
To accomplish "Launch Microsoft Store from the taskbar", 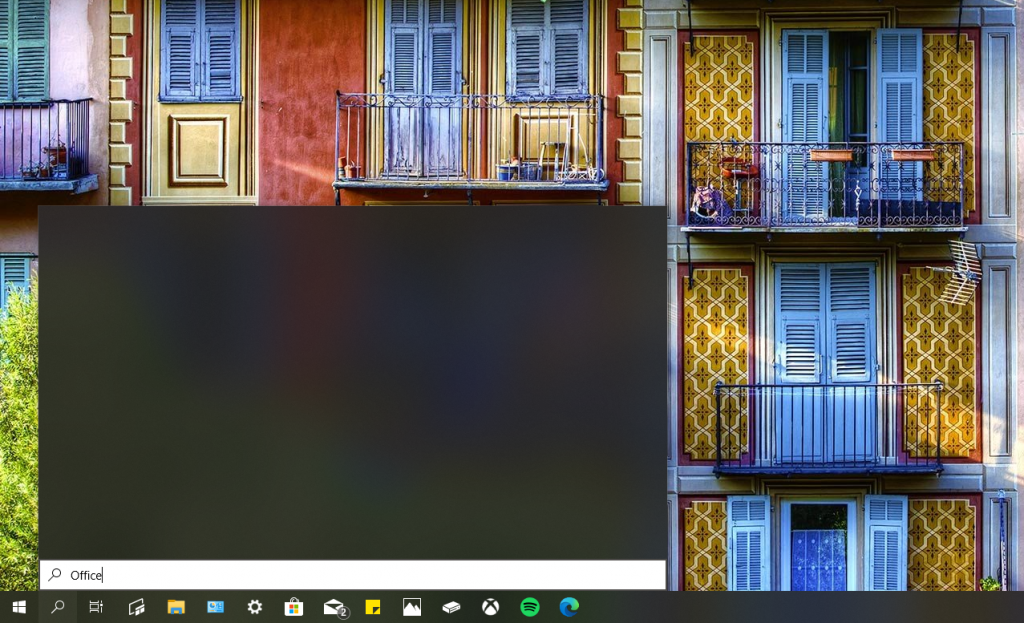I will coord(294,607).
